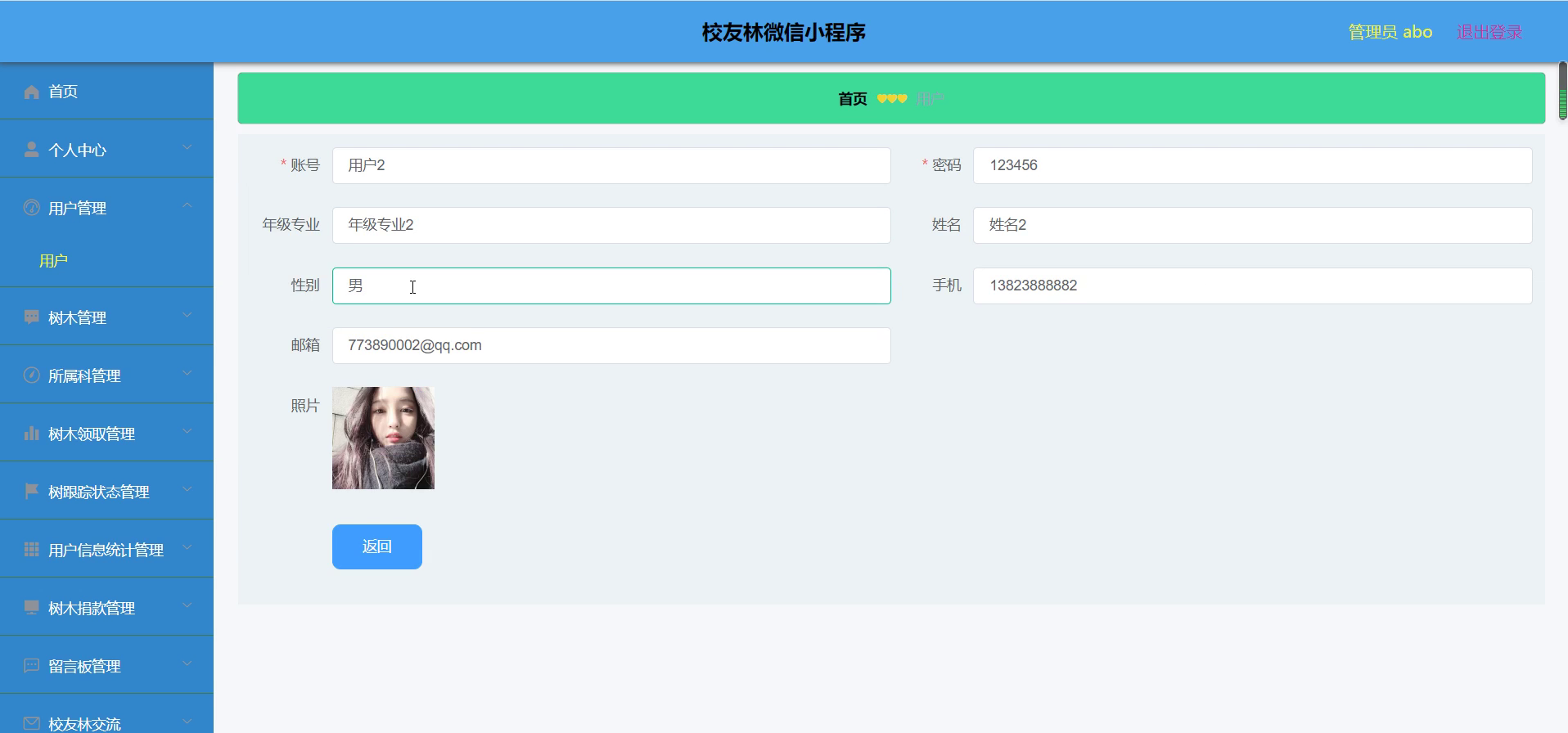Click the compass icon beside 所属科管理
This screenshot has height=733, width=1568.
[31, 375]
